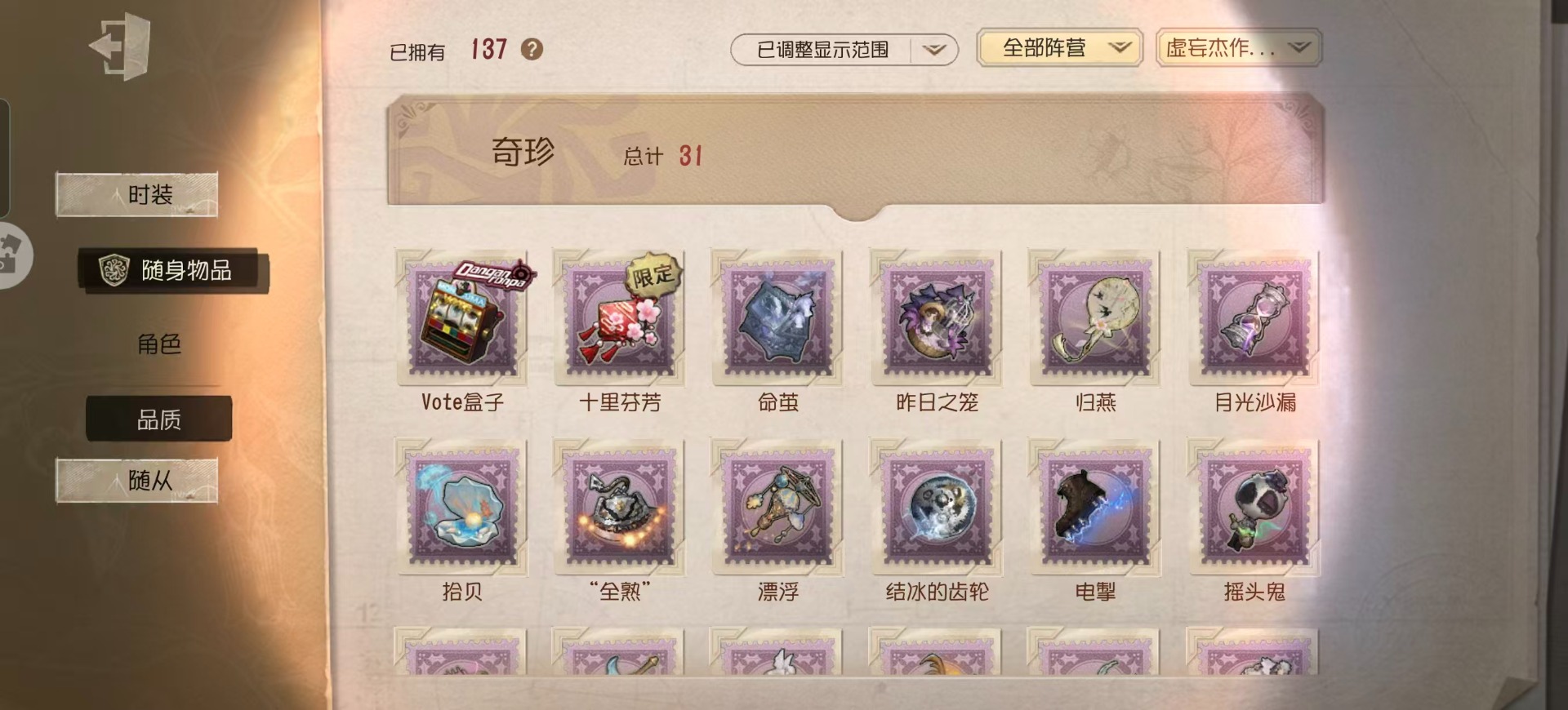The image size is (1568, 710).
Task: Pick the 昨日之笼 accessory icon
Action: [x=937, y=318]
